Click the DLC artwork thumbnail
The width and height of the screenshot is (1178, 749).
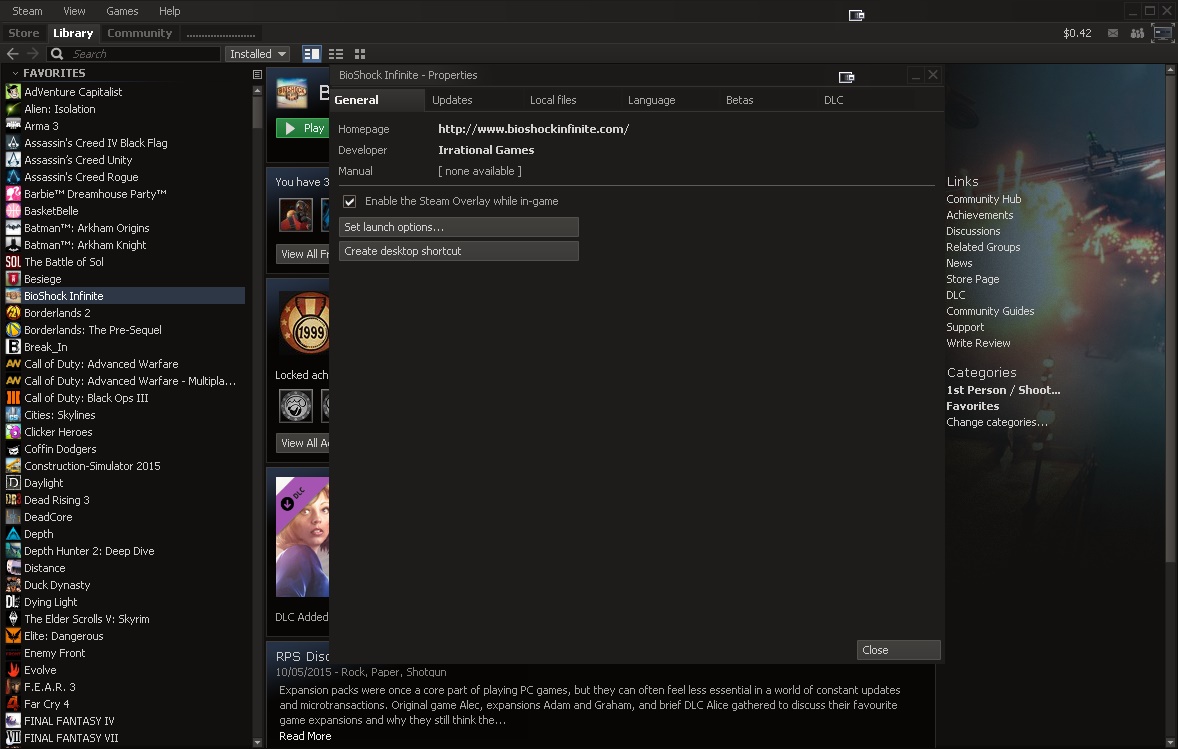[302, 537]
